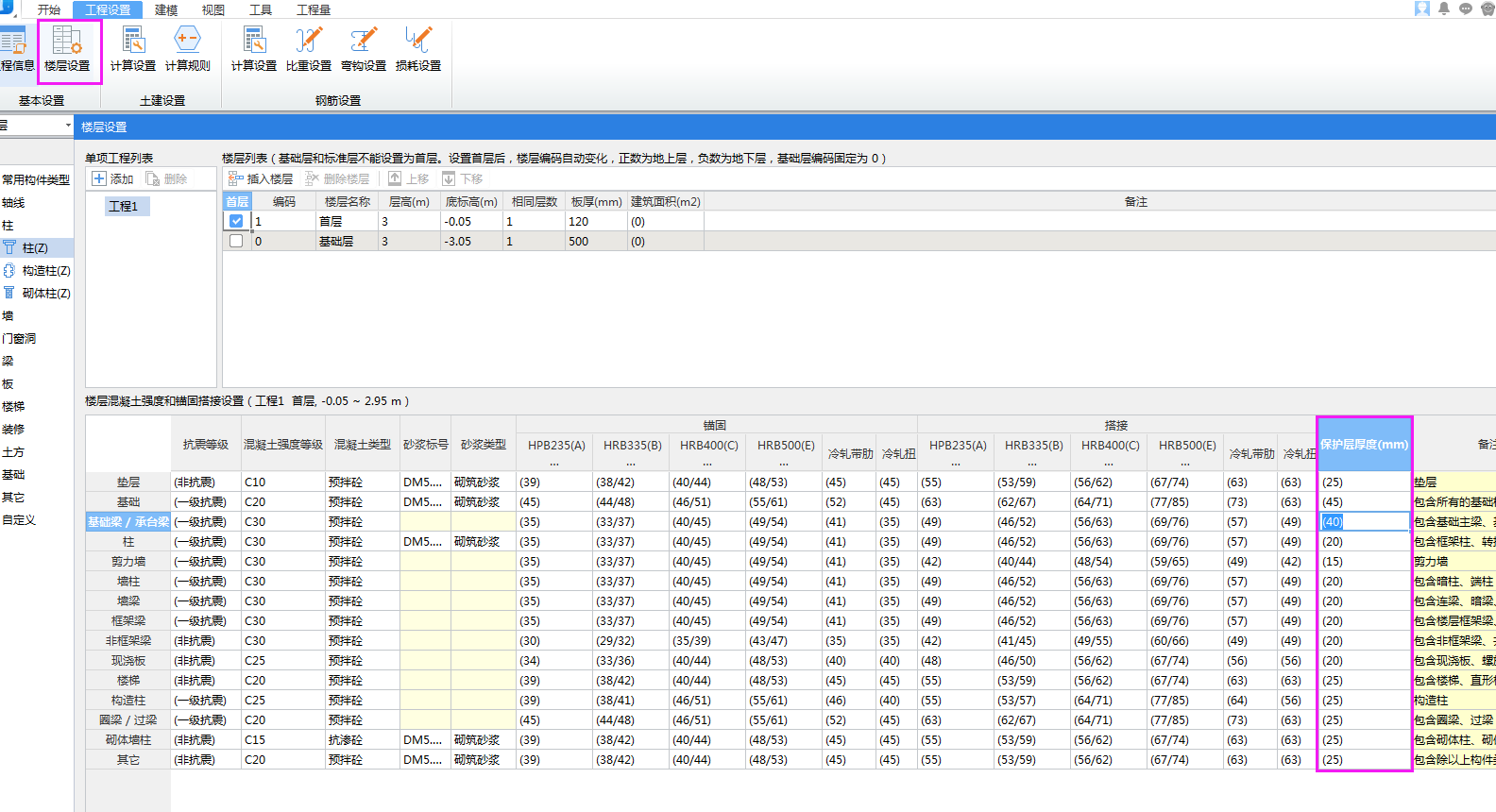
Task: Open HRB400(C) lap column ellipsis
Action: pos(1109,464)
